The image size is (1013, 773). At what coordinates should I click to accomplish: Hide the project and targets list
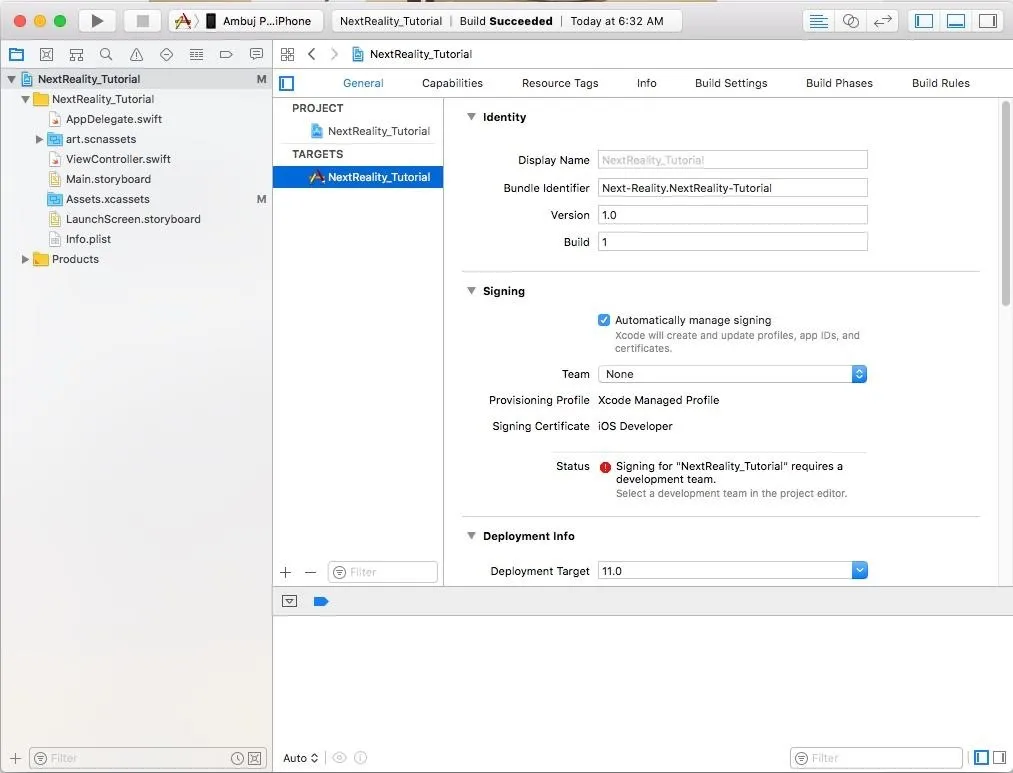click(287, 83)
